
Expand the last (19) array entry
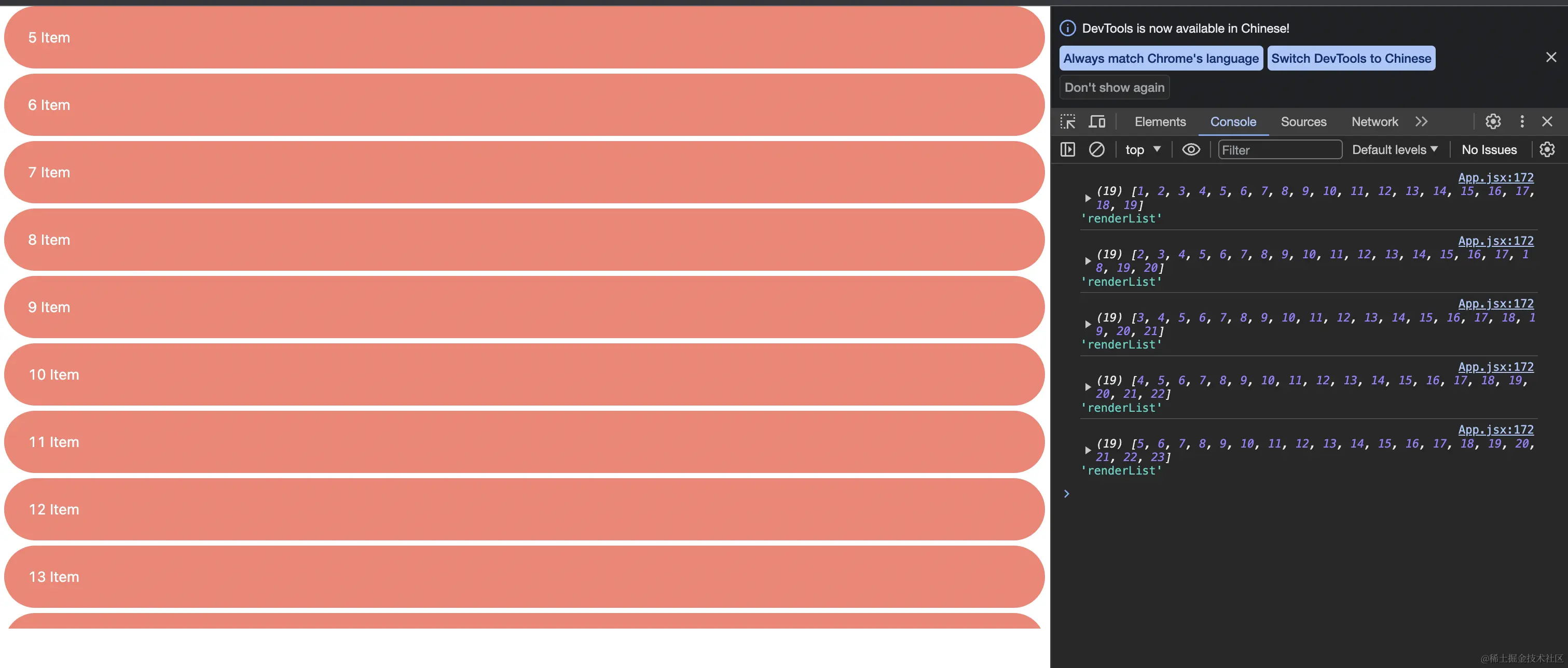point(1088,450)
